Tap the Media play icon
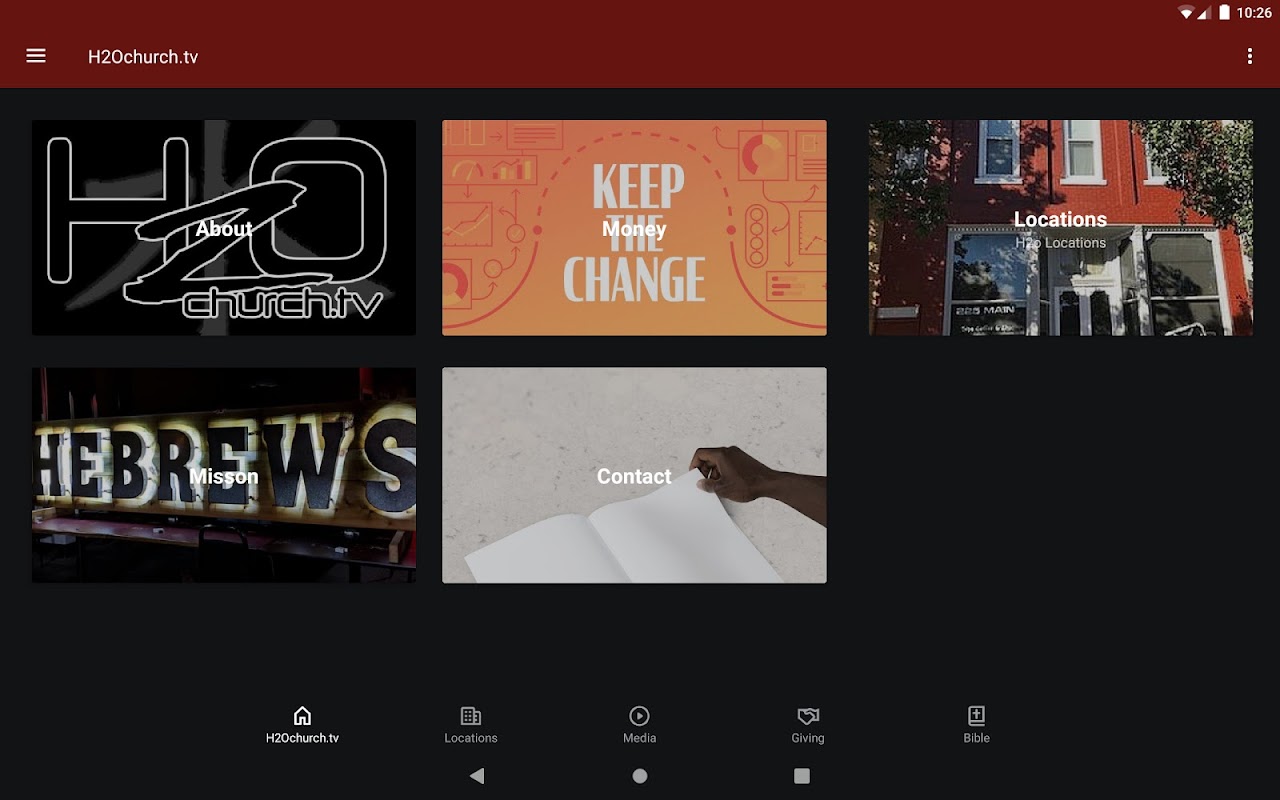This screenshot has height=800, width=1280. pyautogui.click(x=639, y=716)
